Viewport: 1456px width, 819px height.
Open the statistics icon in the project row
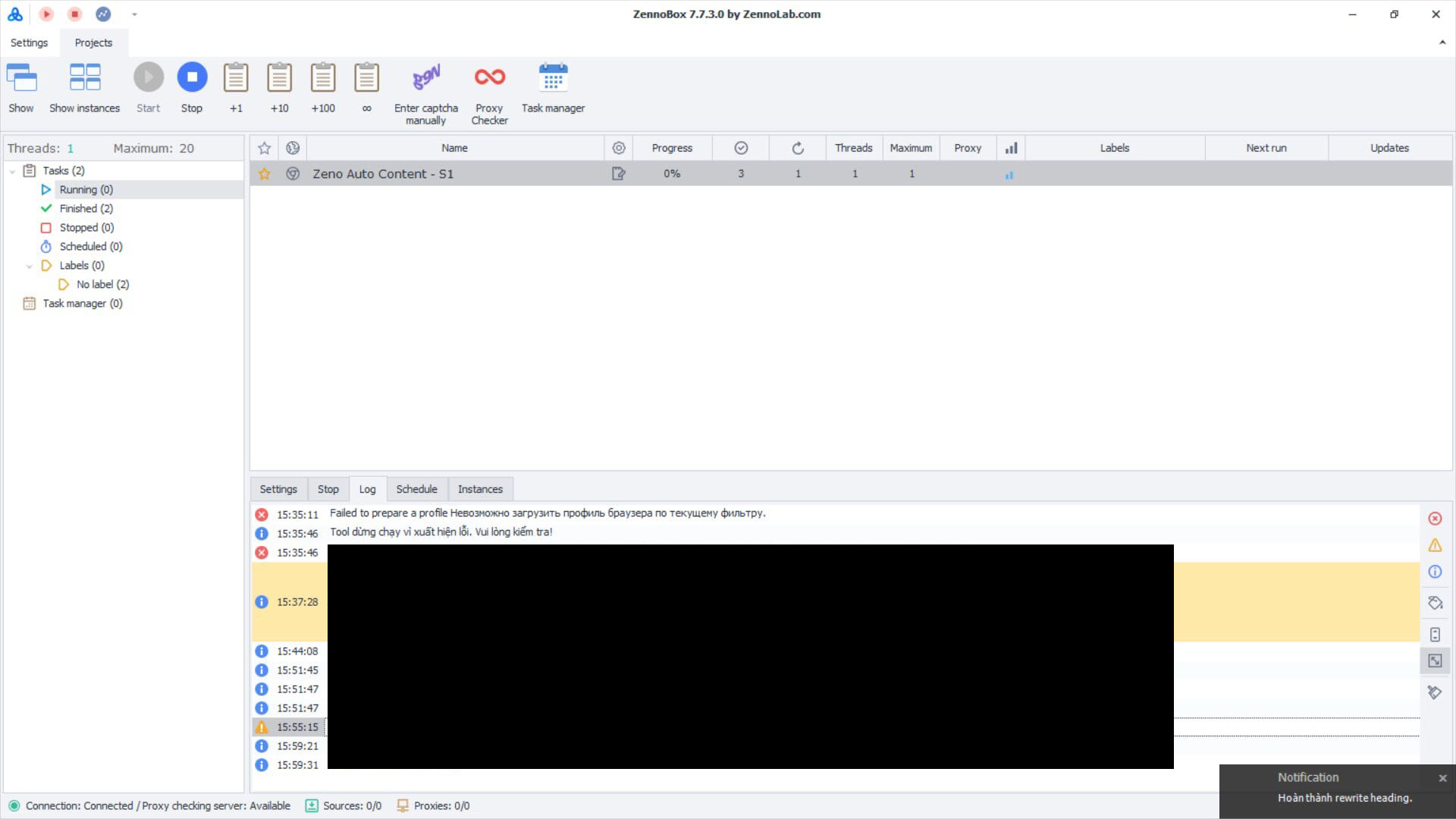(1009, 174)
